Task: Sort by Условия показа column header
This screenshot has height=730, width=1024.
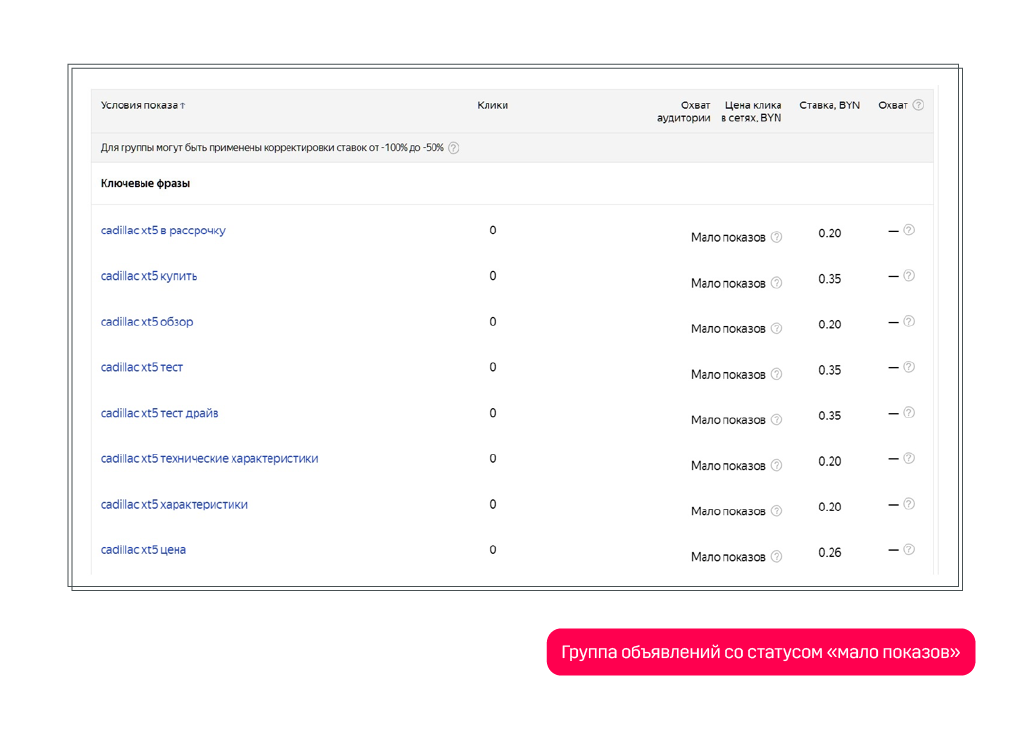Action: pyautogui.click(x=142, y=105)
